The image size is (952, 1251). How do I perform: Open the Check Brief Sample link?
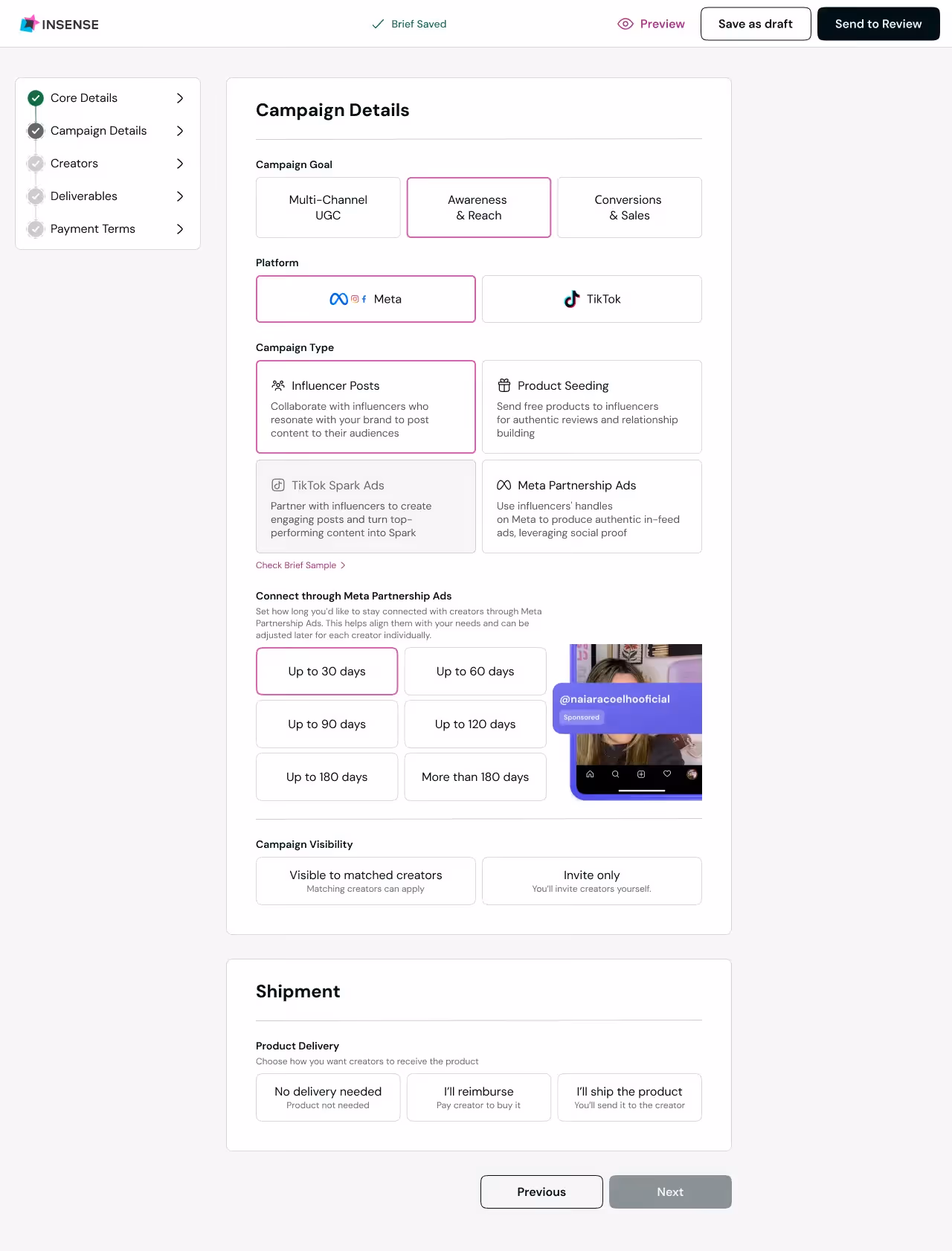tap(300, 565)
